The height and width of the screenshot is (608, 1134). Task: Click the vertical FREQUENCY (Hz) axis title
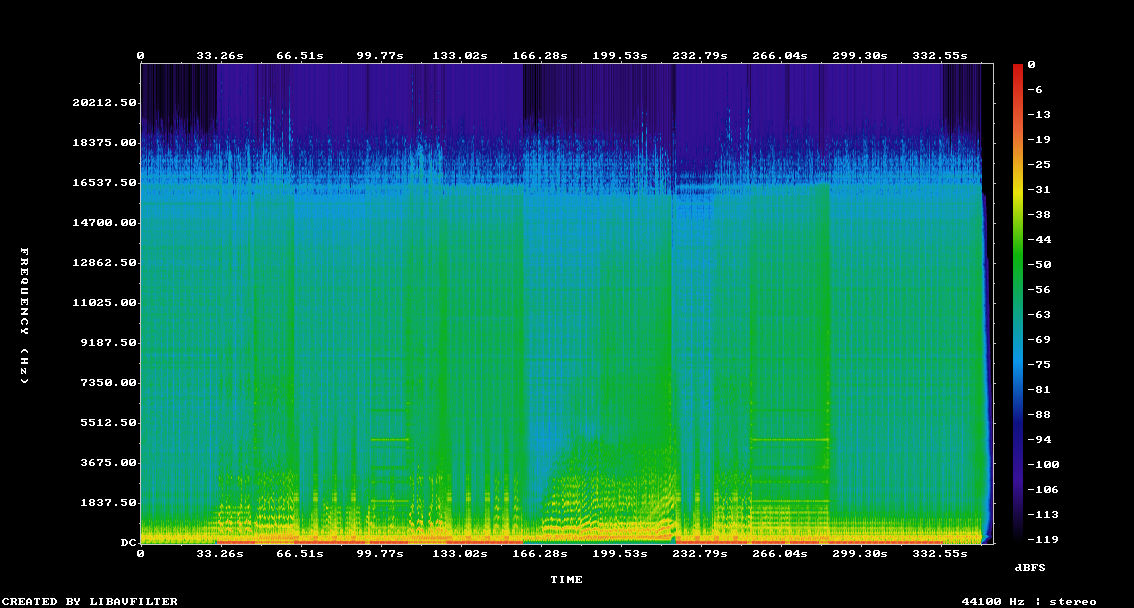[x=25, y=316]
